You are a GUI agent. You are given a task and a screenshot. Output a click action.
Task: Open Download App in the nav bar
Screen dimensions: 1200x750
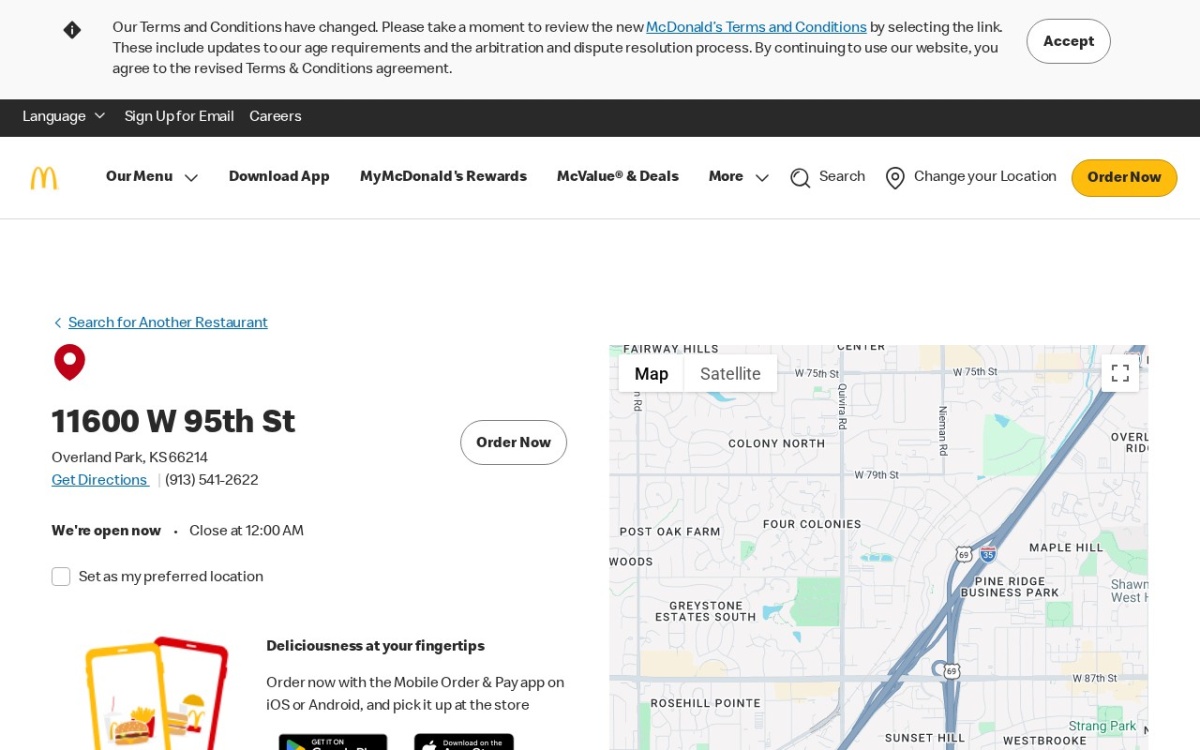pyautogui.click(x=279, y=177)
